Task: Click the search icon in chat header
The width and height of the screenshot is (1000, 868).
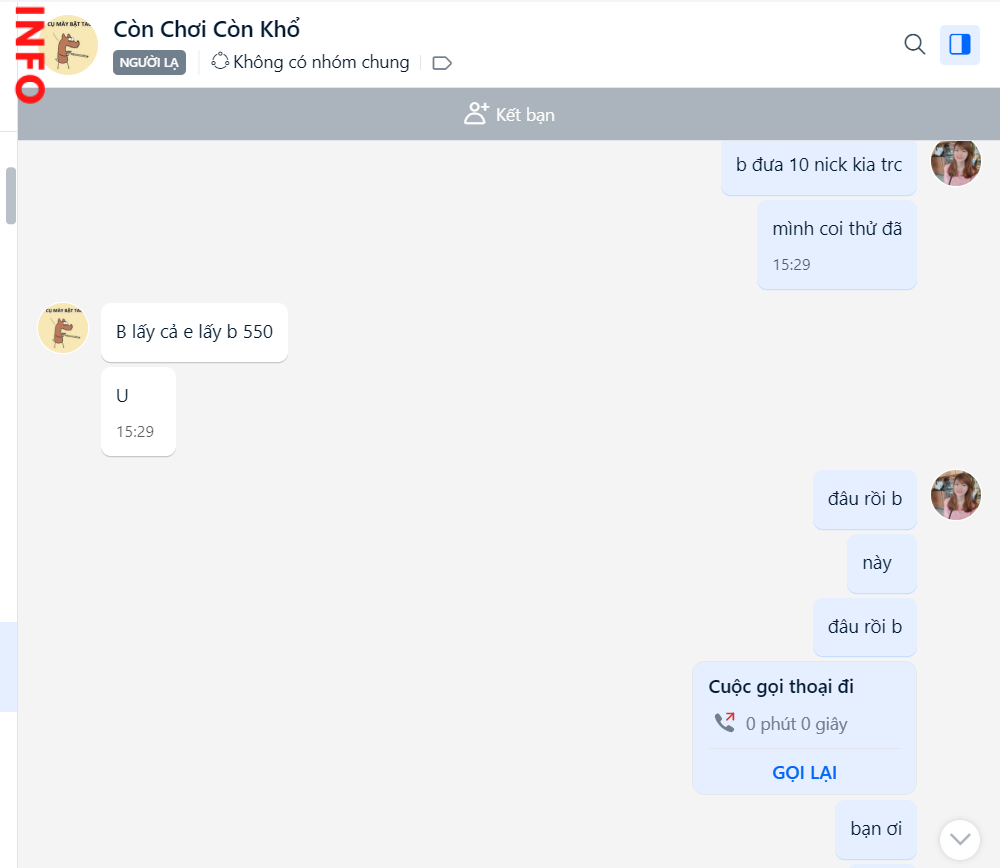Action: coord(914,44)
